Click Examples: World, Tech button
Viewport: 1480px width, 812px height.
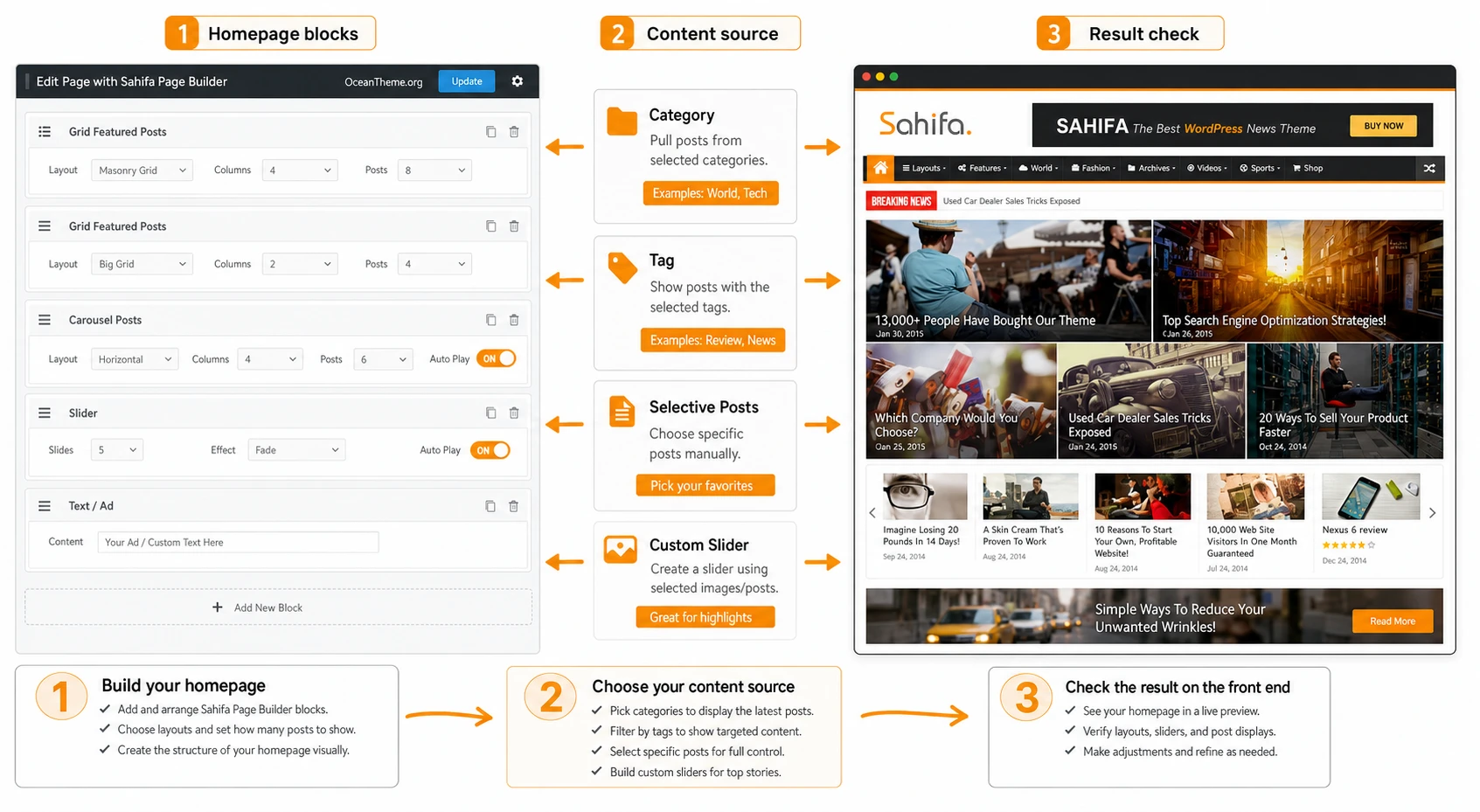[x=711, y=193]
